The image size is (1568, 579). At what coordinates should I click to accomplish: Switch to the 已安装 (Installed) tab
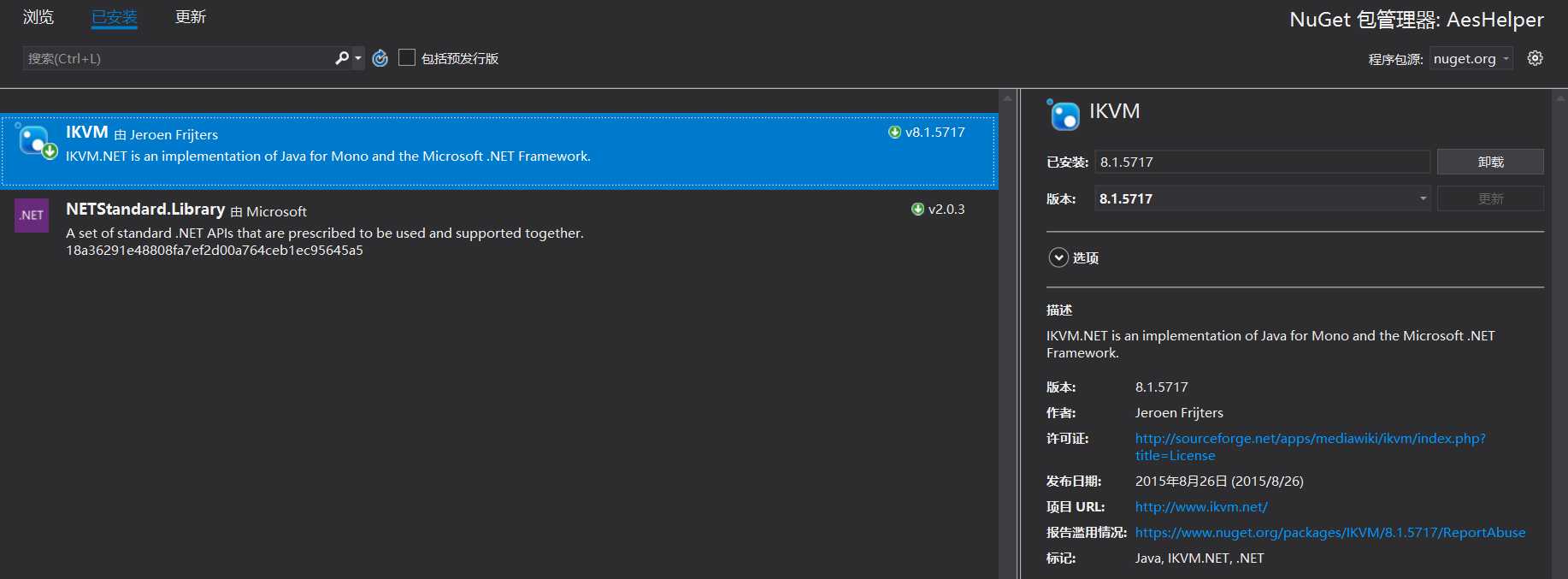pos(115,17)
